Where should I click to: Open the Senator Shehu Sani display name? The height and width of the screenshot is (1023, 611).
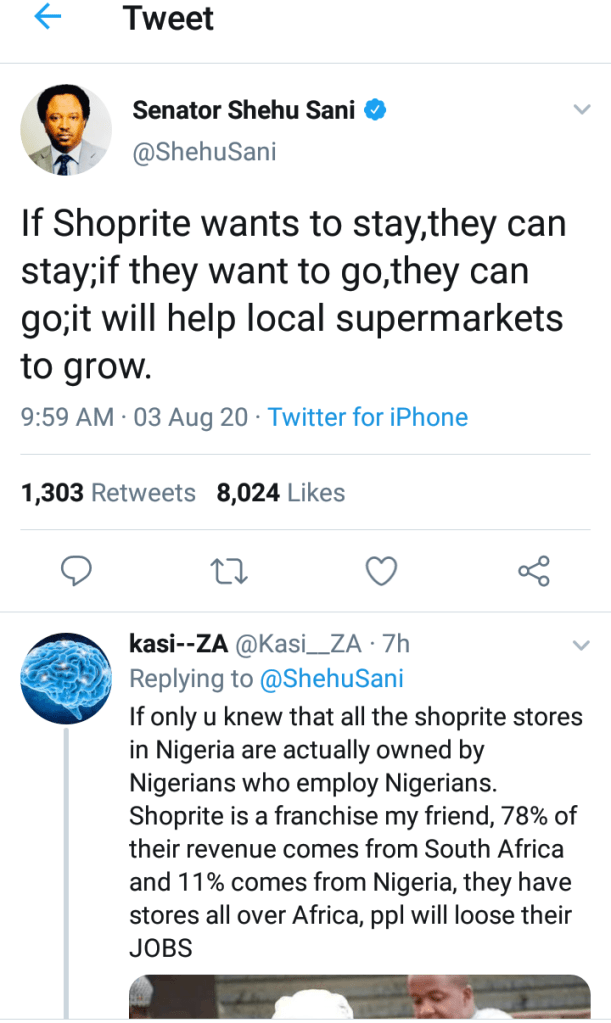tap(243, 110)
